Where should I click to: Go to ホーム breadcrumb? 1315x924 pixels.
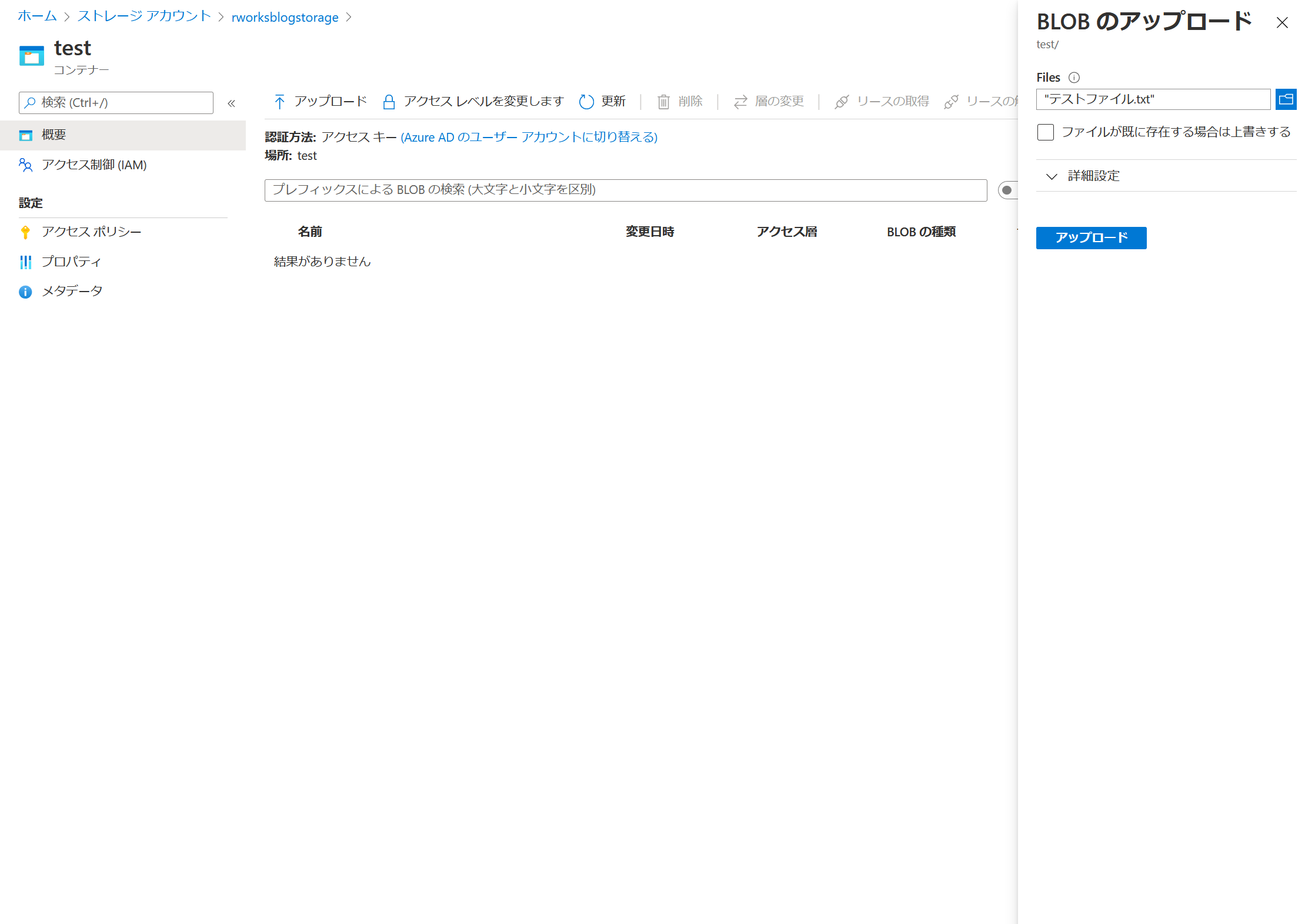pos(37,16)
